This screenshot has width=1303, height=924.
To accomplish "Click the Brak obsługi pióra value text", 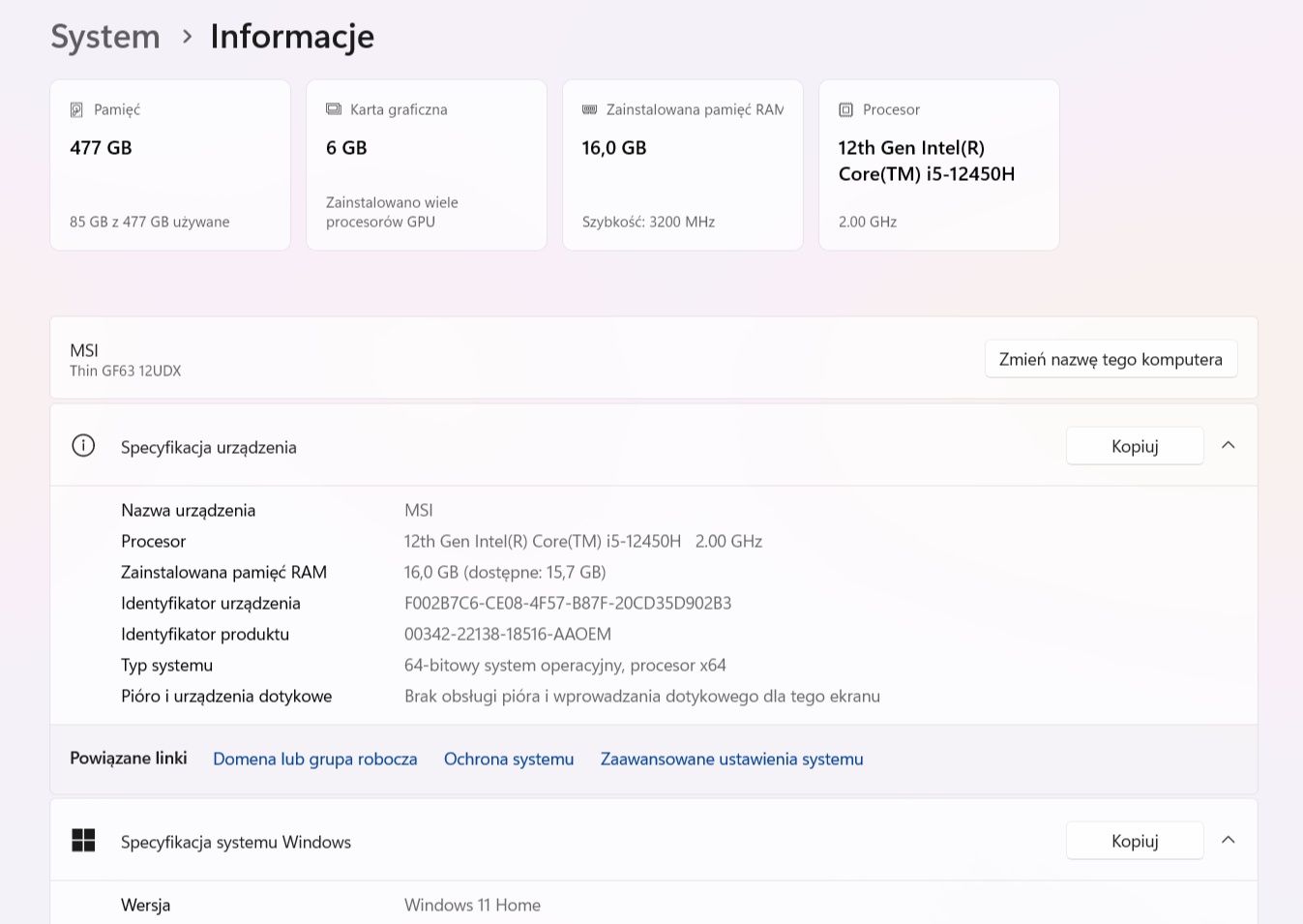I will pyautogui.click(x=642, y=697).
